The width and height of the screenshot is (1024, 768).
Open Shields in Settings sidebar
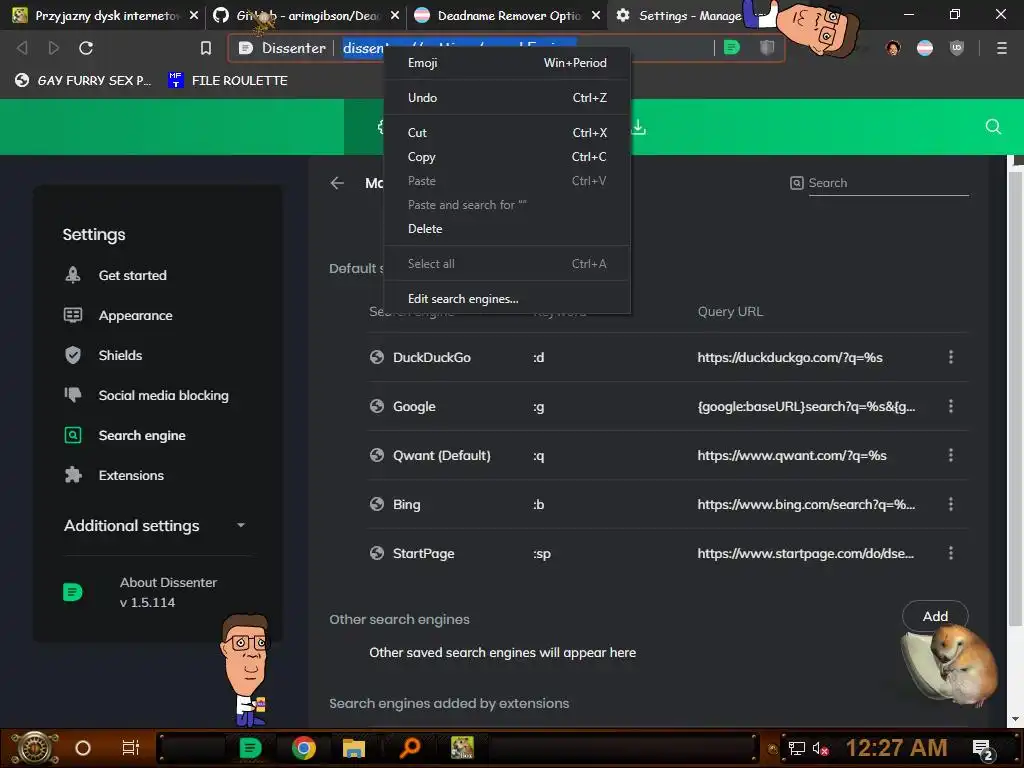(120, 355)
